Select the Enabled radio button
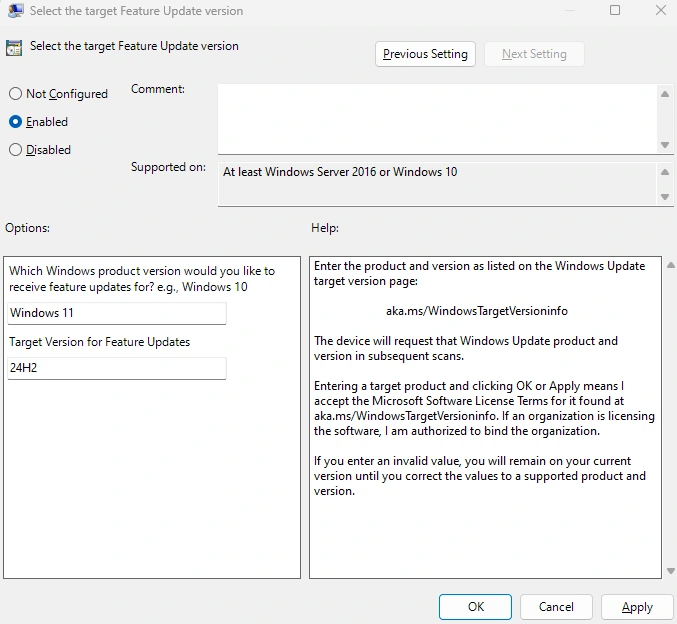 point(15,122)
